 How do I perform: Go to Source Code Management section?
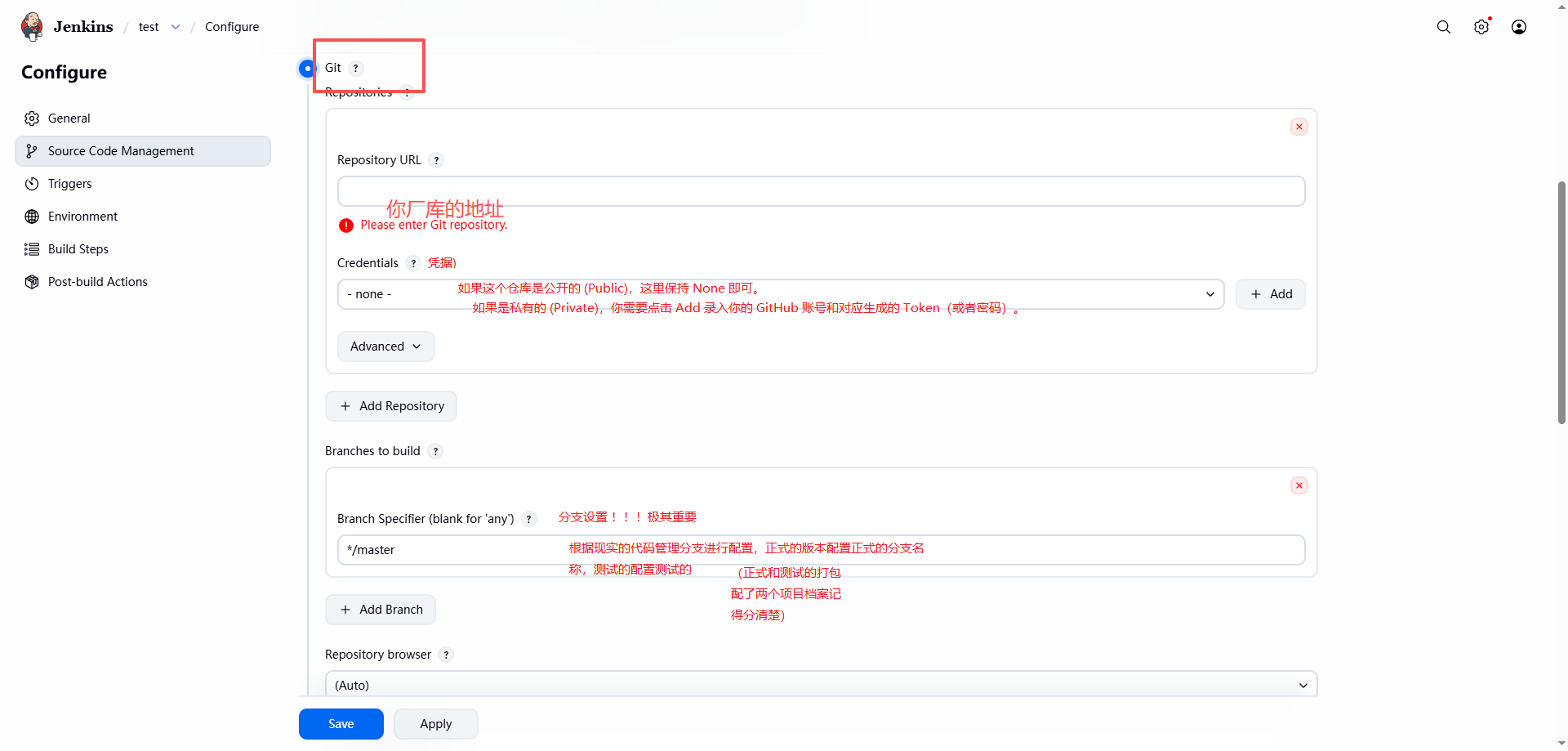143,151
